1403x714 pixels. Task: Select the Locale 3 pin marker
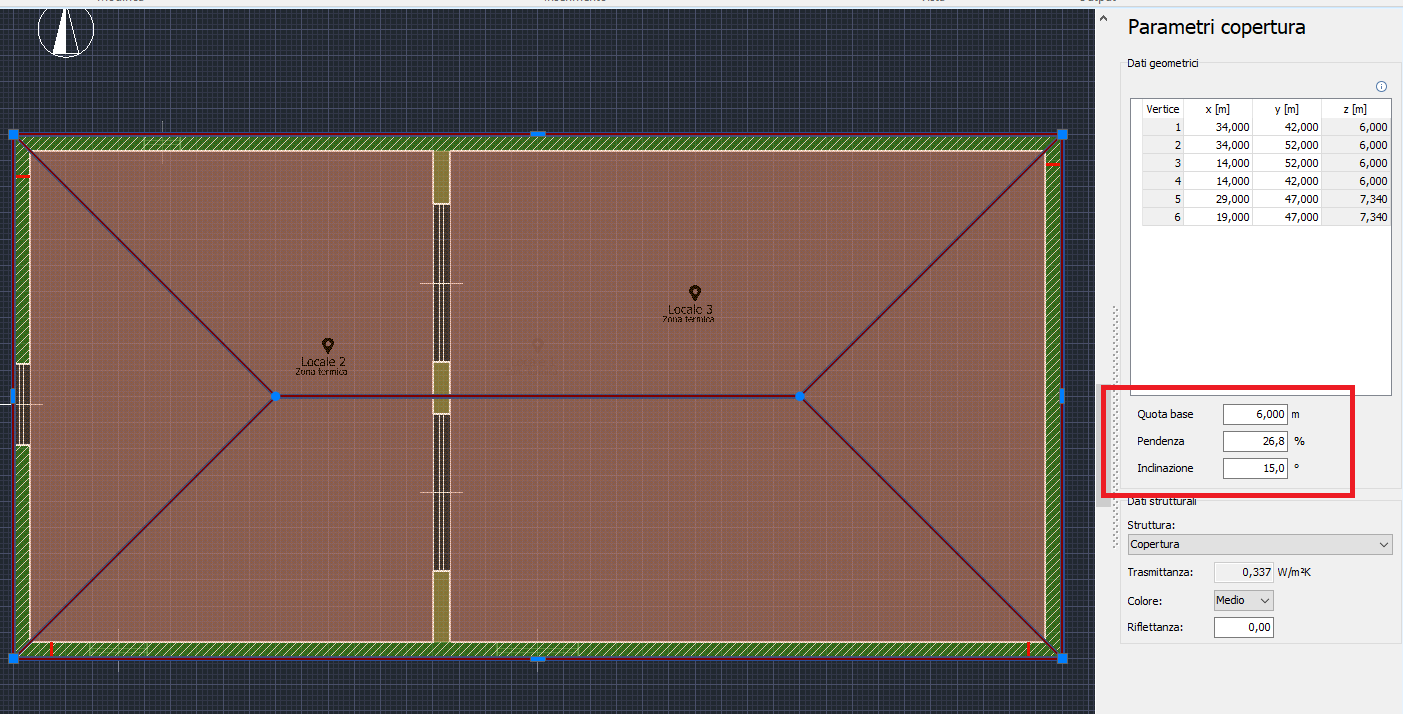(695, 292)
